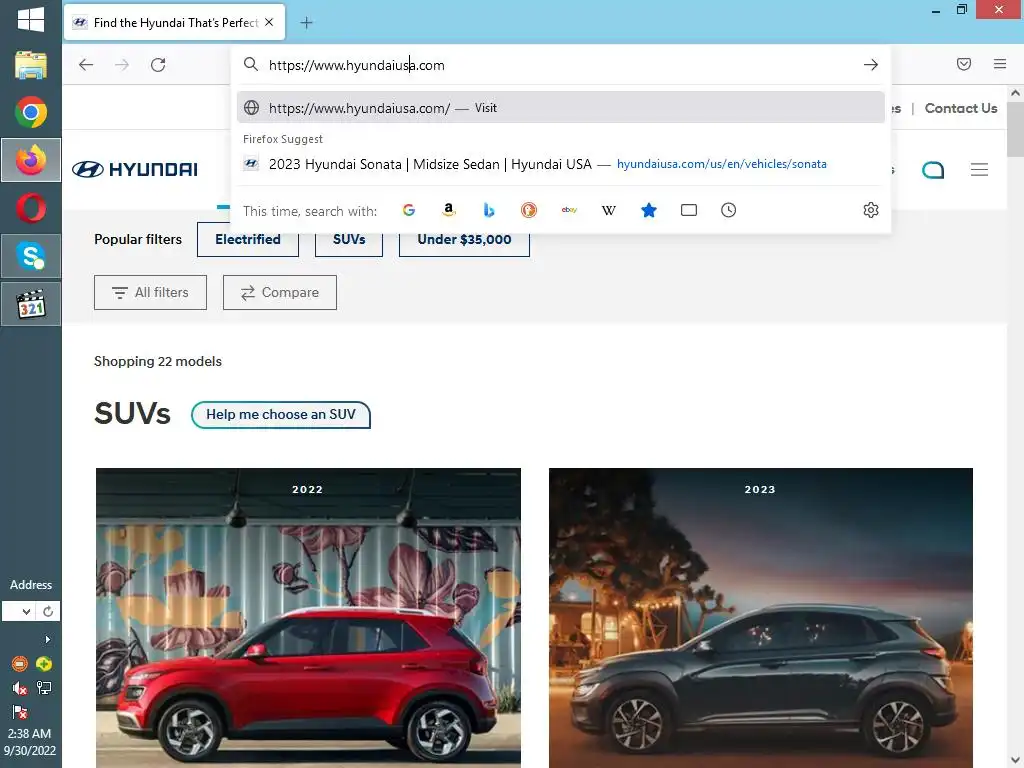This screenshot has width=1024, height=768.
Task: Open the 2022 red SUV card
Action: [x=308, y=618]
